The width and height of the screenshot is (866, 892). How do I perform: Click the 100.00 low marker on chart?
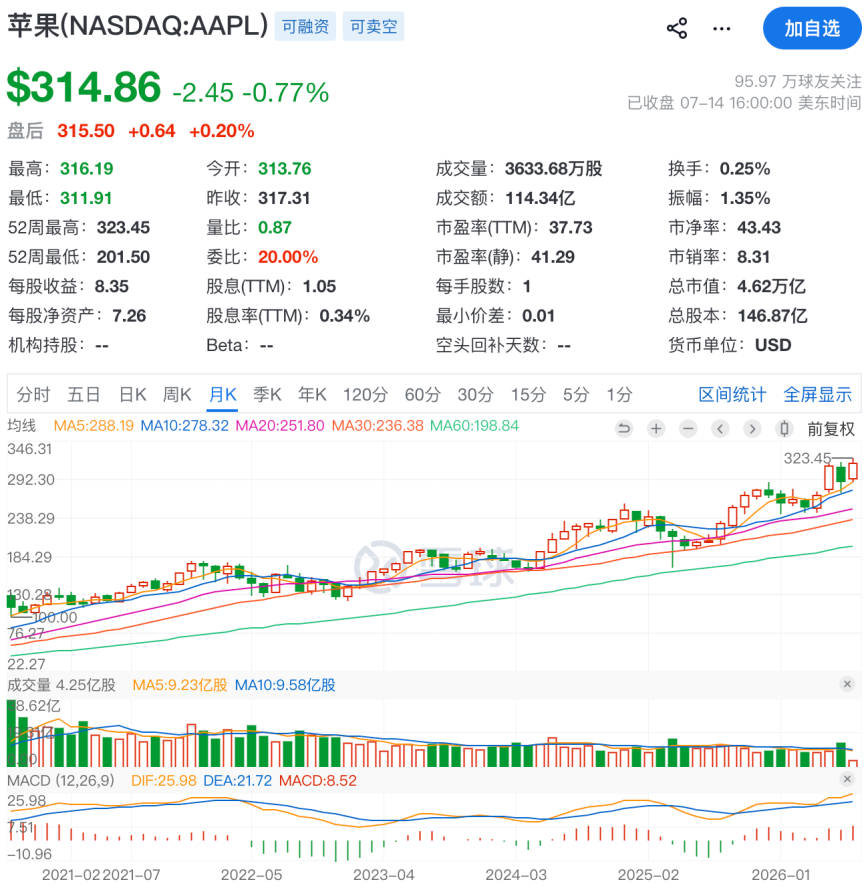[55, 617]
